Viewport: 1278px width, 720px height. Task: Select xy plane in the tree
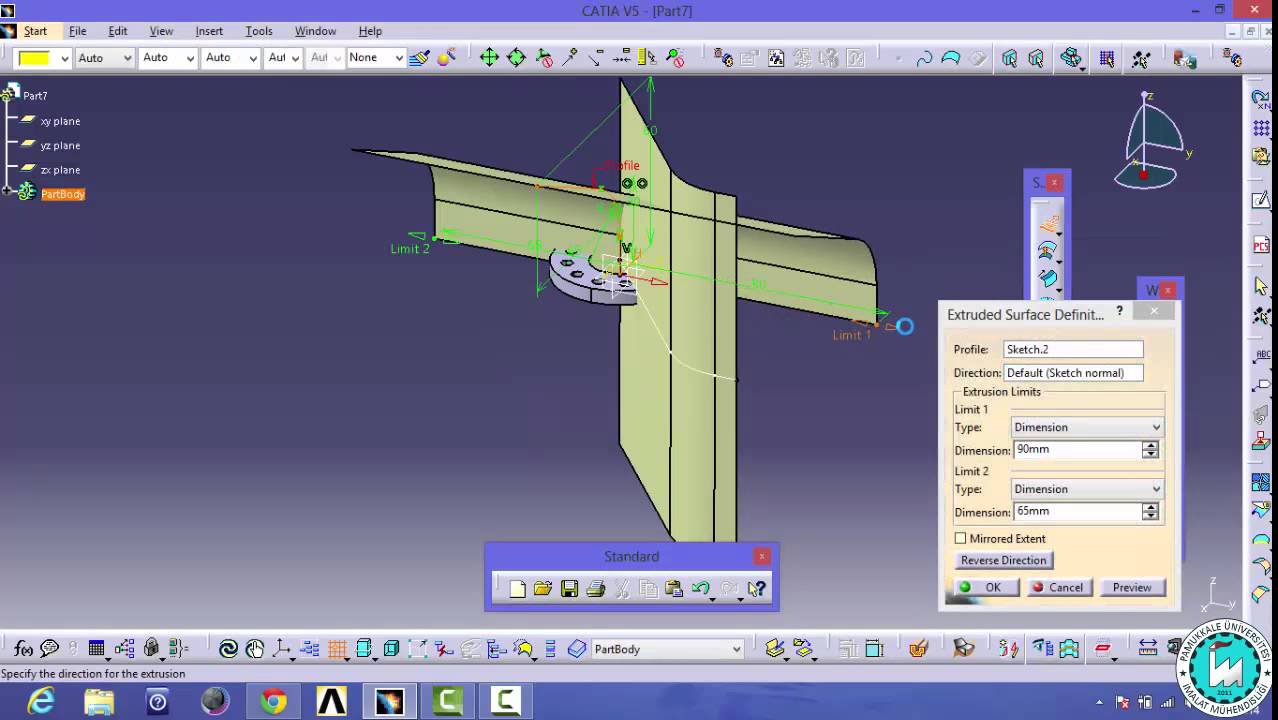pos(60,121)
